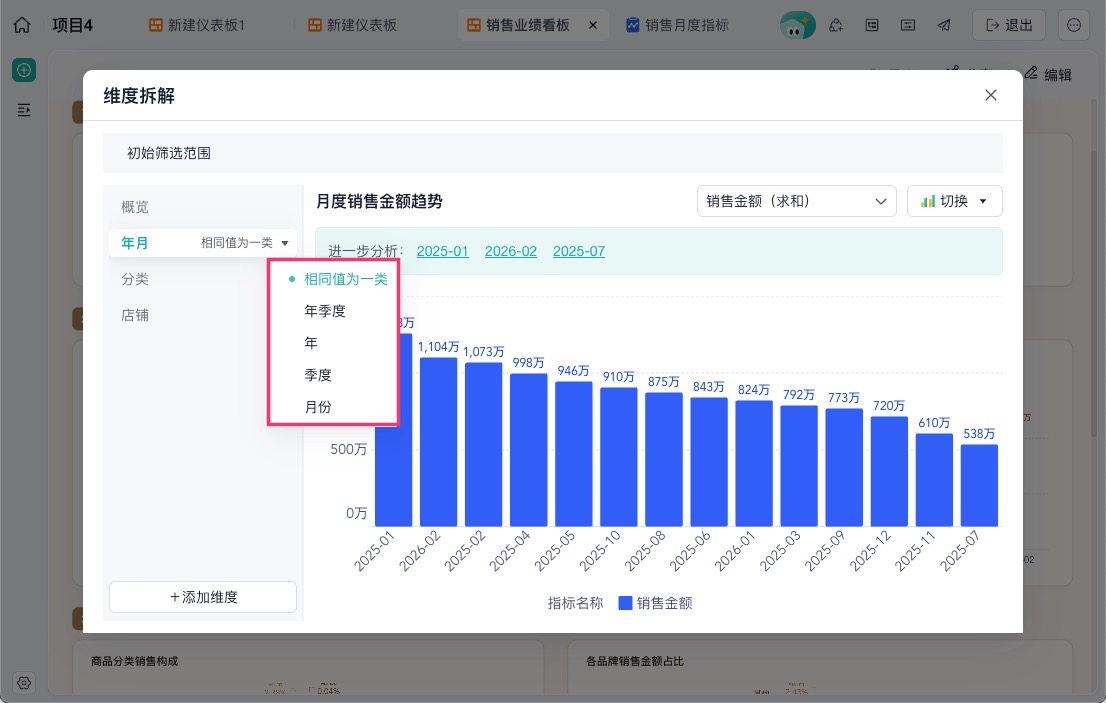The image size is (1106, 703).
Task: Open the settings gear in the sidebar
Action: pyautogui.click(x=24, y=683)
